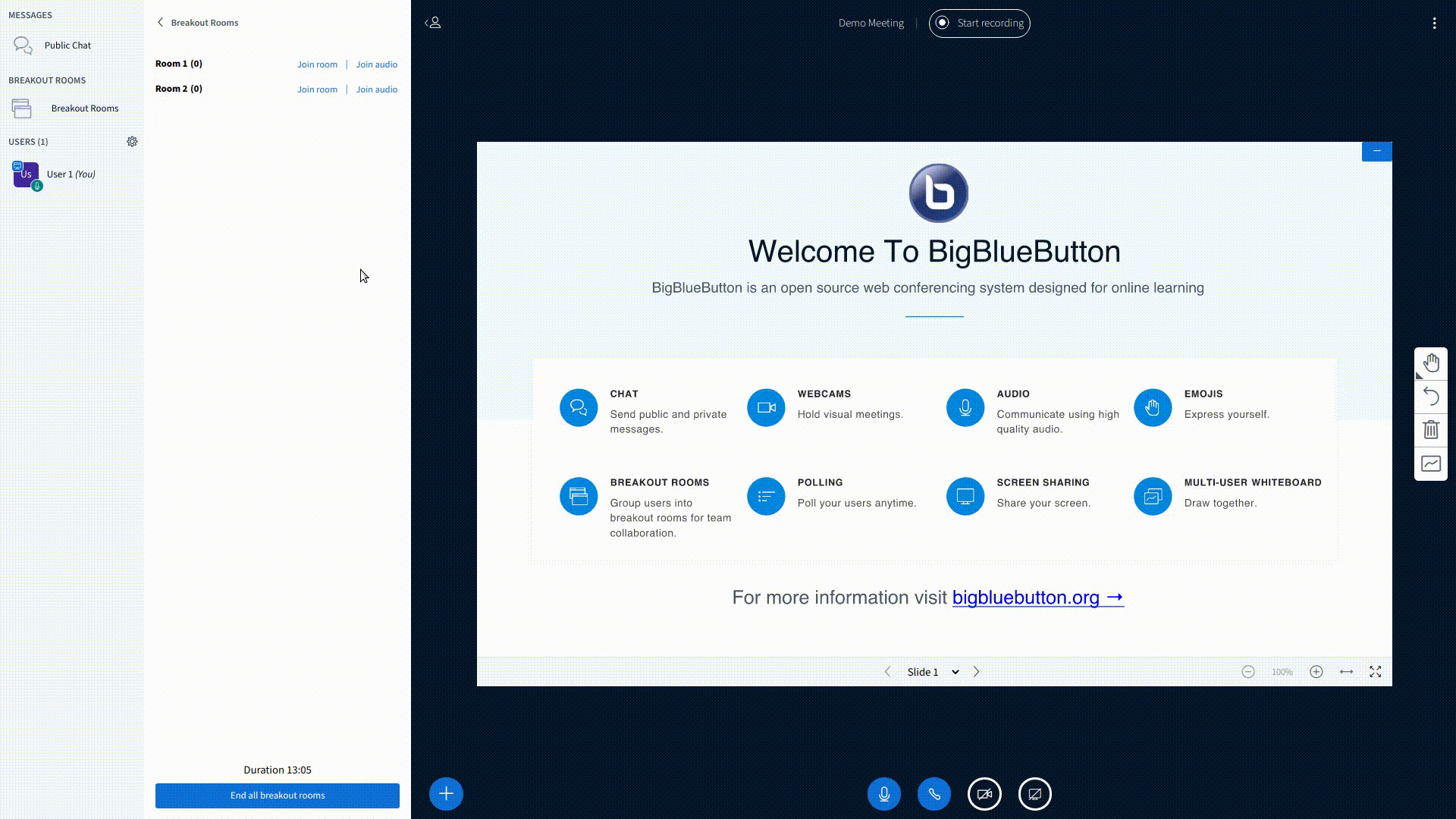Click End all breakout rooms button
Viewport: 1456px width, 819px height.
[x=278, y=795]
